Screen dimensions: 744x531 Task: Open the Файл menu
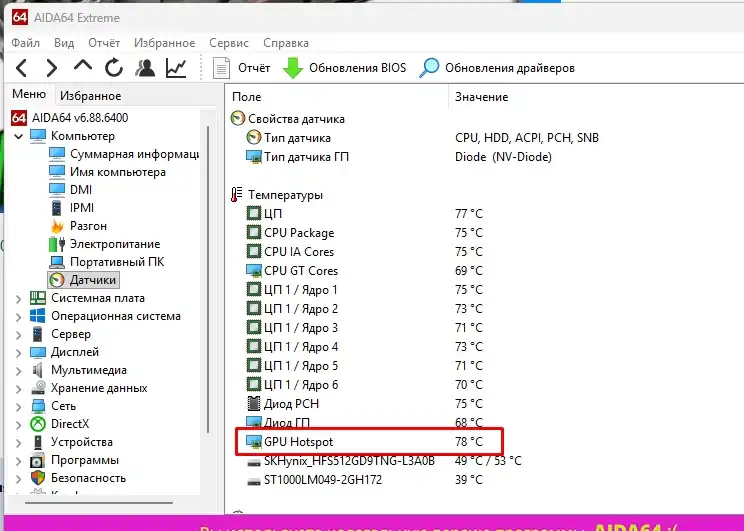click(26, 43)
